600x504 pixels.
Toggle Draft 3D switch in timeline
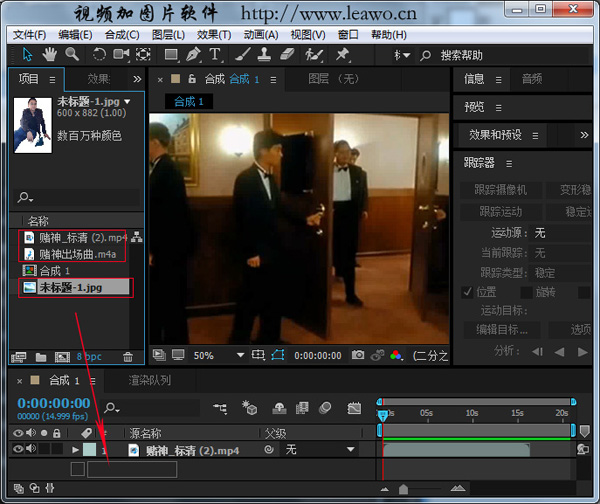[250, 408]
